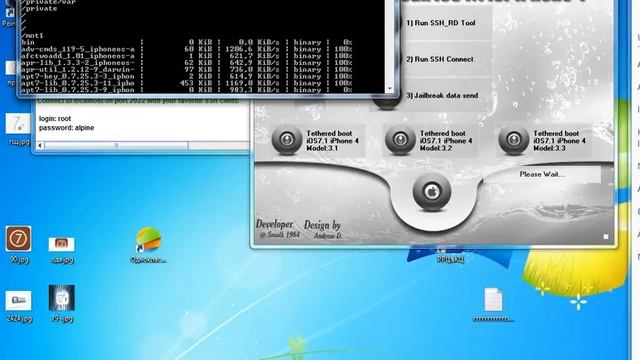This screenshot has width=640, height=360.
Task: Open the 79.jpg desktop icon
Action: [62, 304]
